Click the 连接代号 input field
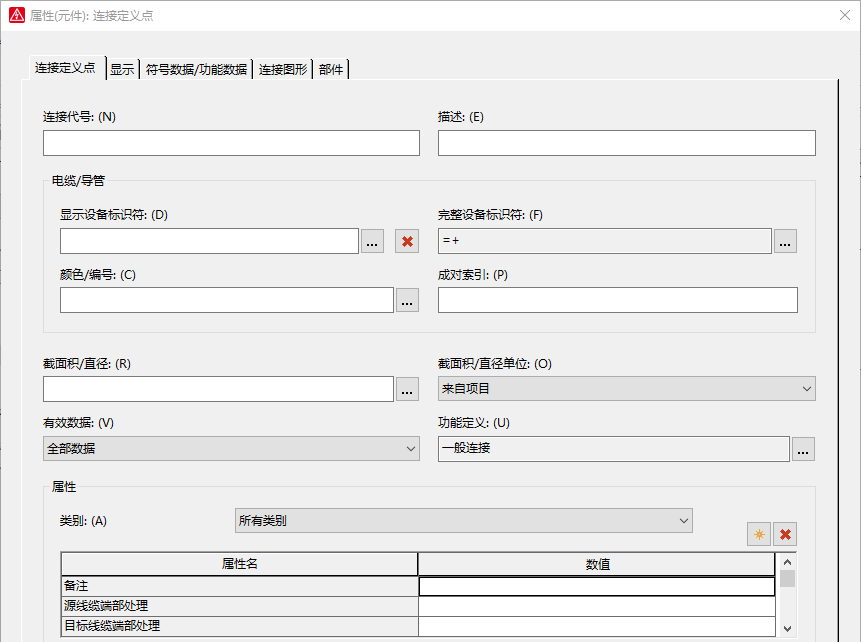This screenshot has height=642, width=861. (231, 143)
